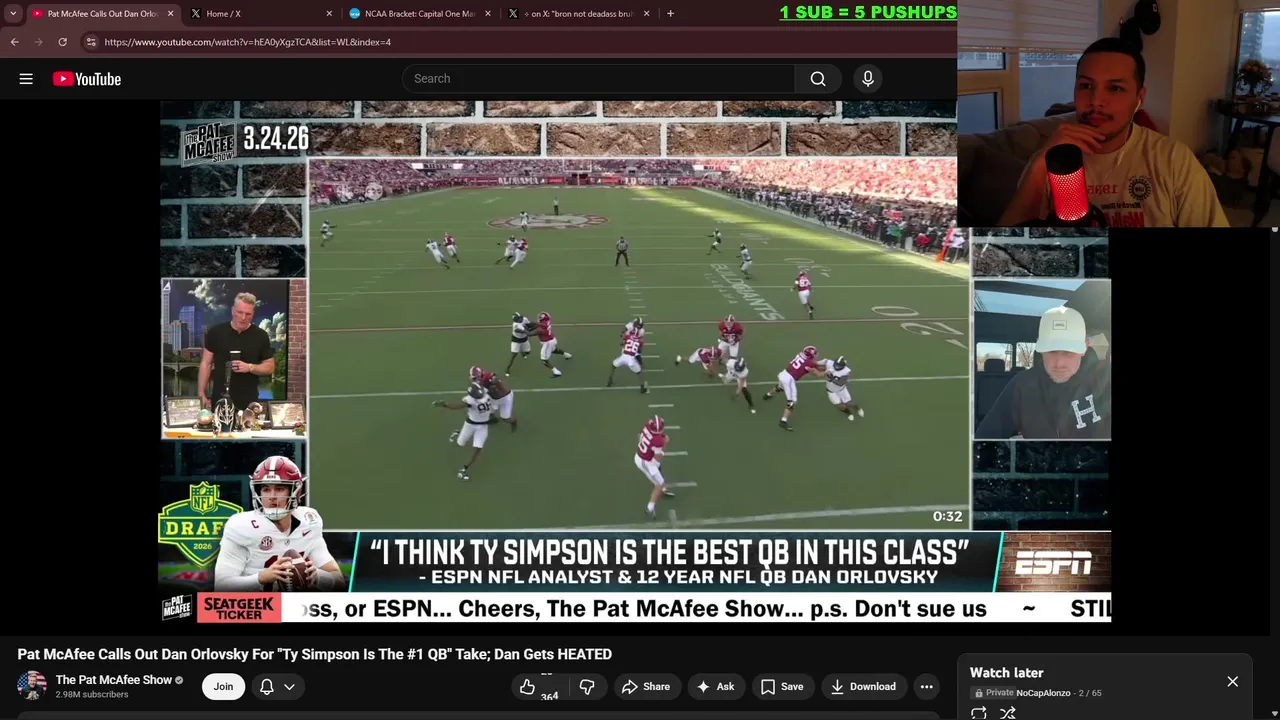Image resolution: width=1280 pixels, height=720 pixels.
Task: Click the '2.98M subscribers' text
Action: (92, 695)
